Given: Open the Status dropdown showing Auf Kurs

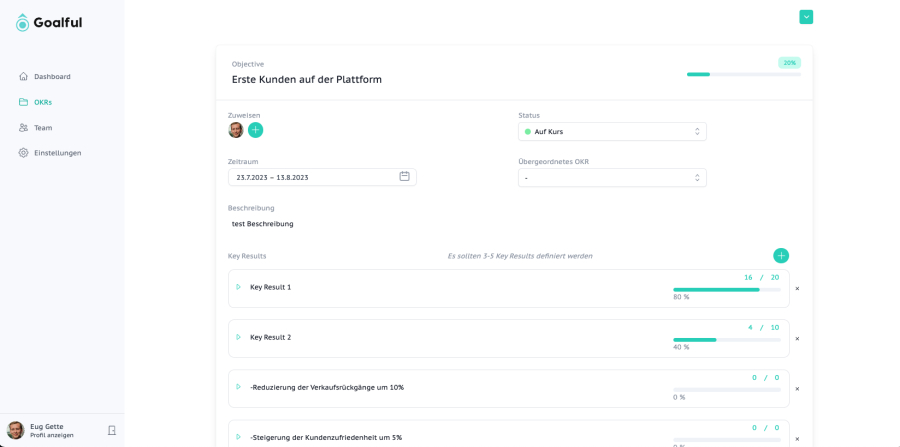Looking at the screenshot, I should (x=612, y=131).
